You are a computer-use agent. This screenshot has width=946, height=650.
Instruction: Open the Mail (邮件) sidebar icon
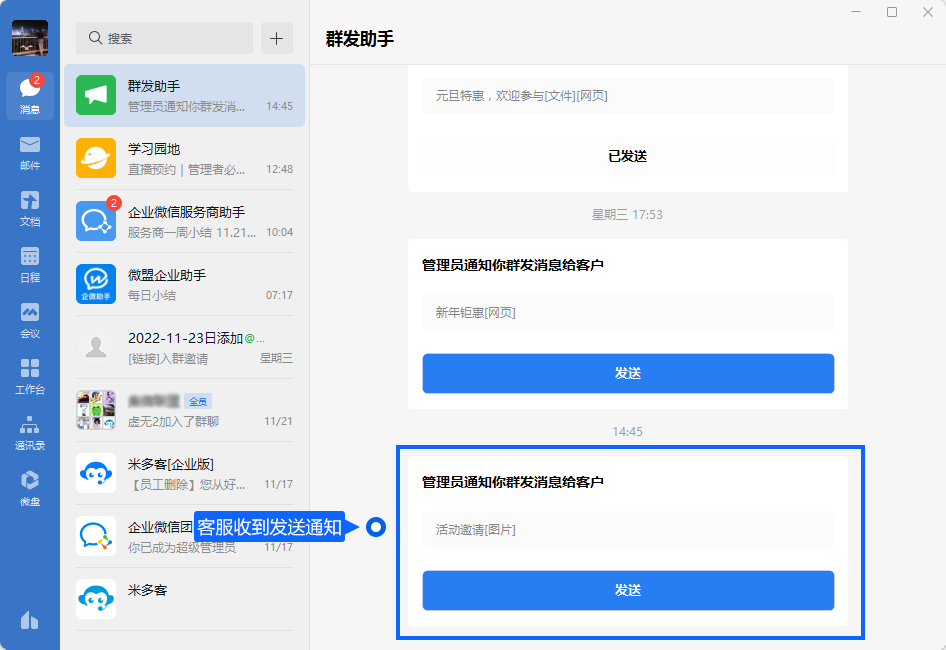pyautogui.click(x=30, y=153)
